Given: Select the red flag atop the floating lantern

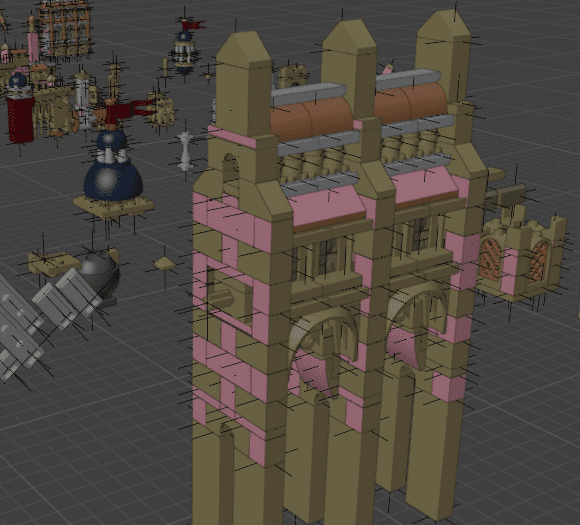Looking at the screenshot, I should coord(194,26).
